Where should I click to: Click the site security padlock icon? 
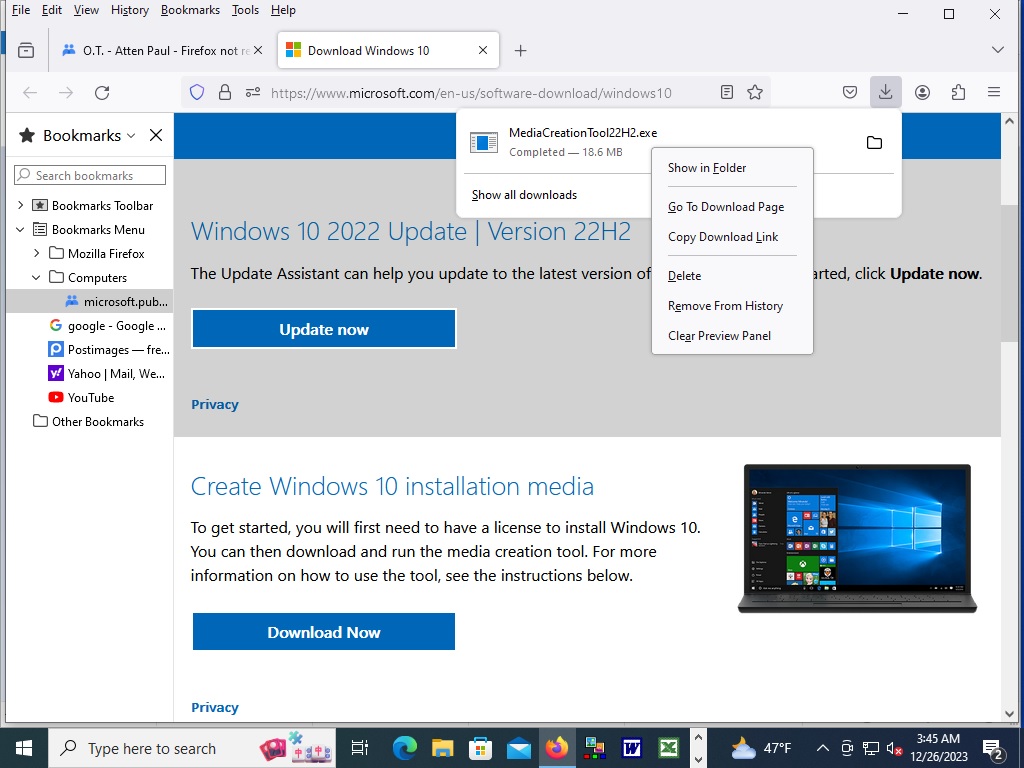tap(225, 93)
